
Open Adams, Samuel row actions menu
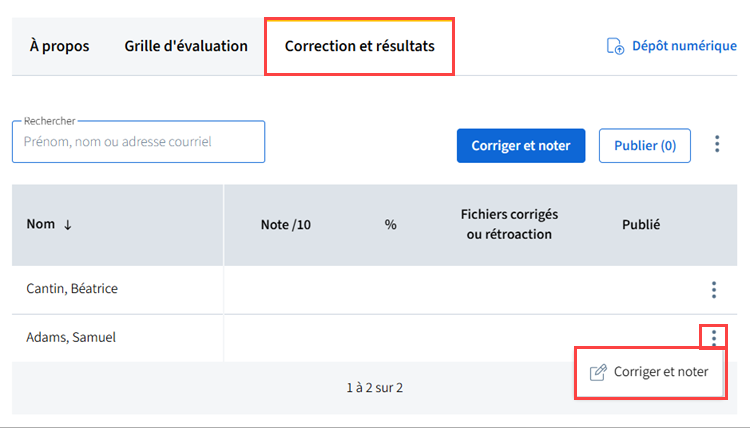coord(713,337)
